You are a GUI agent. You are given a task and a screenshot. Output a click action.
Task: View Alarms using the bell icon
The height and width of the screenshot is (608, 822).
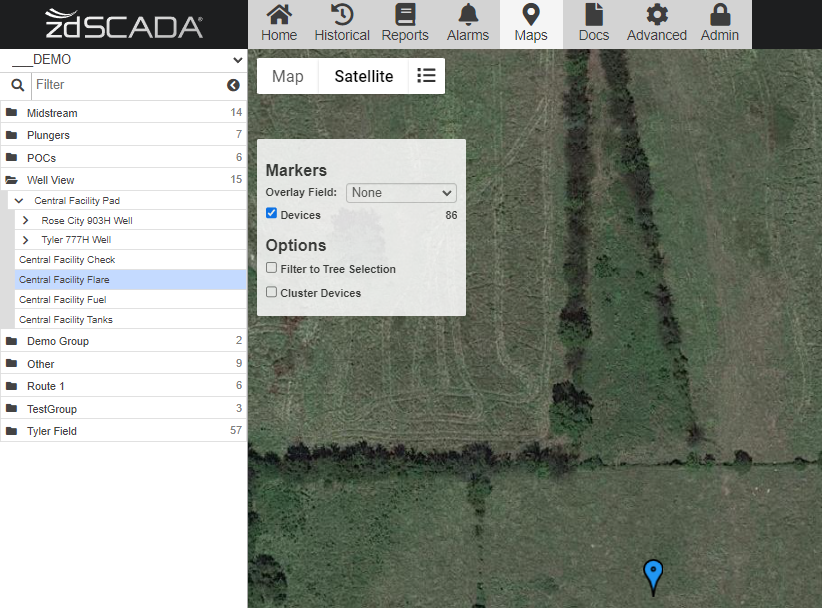tap(467, 24)
